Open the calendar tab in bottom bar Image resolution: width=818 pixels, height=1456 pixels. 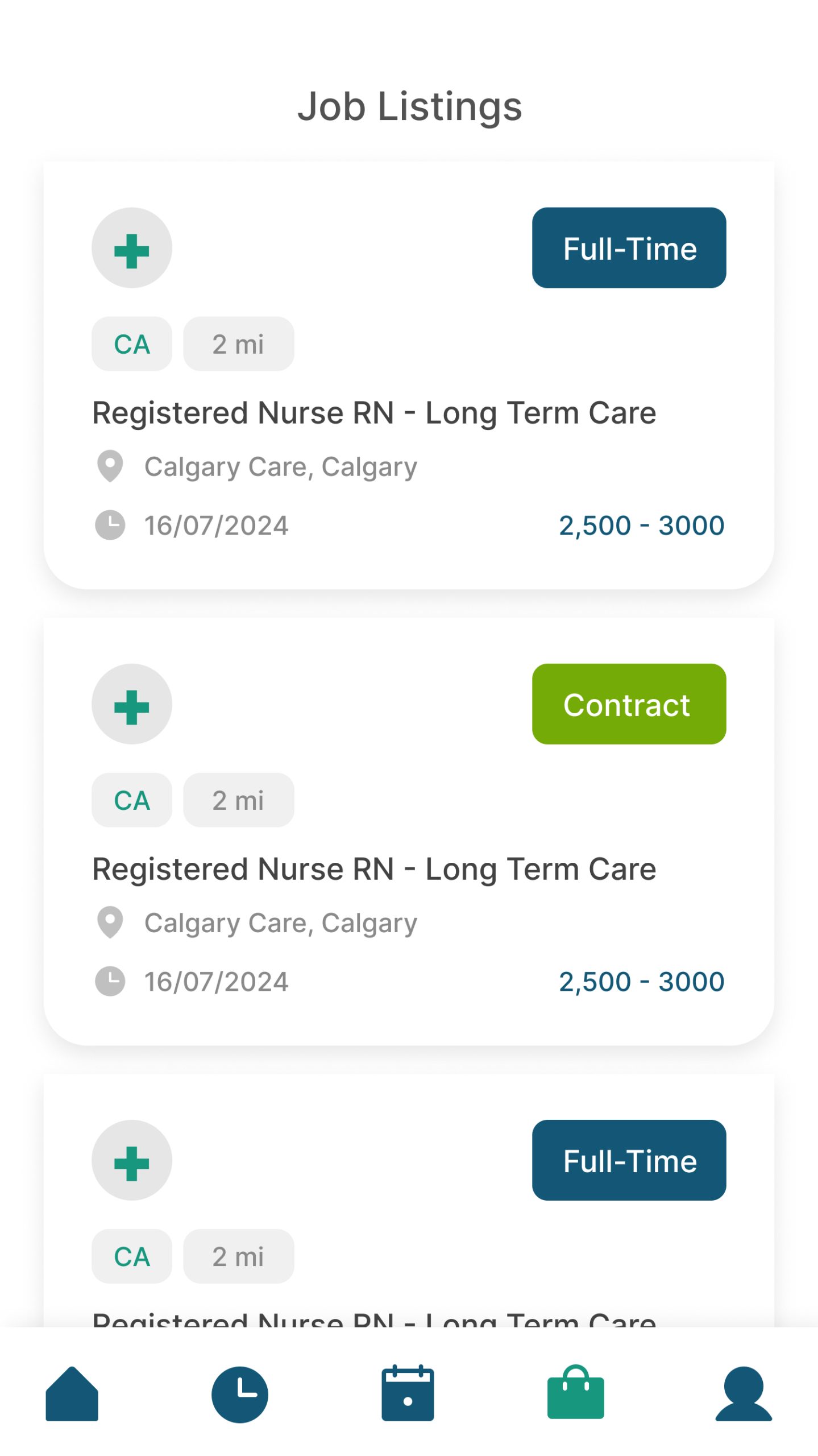pyautogui.click(x=408, y=1394)
